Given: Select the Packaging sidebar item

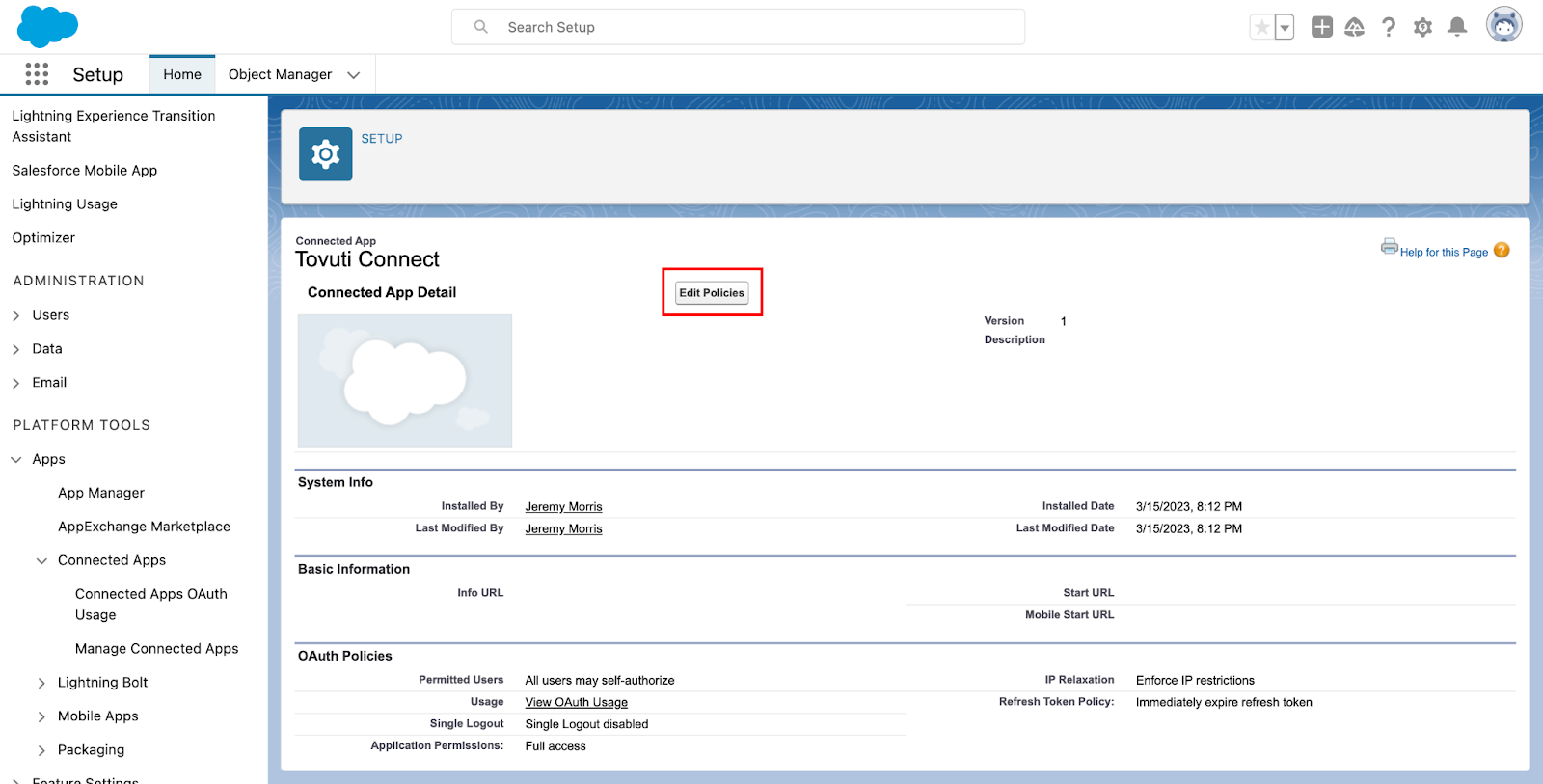Looking at the screenshot, I should [91, 750].
